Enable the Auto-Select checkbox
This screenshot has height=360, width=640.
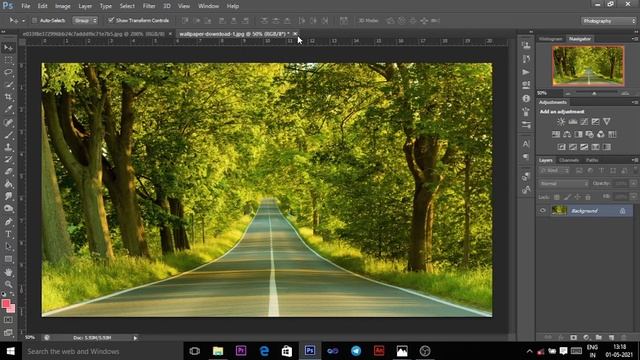click(34, 20)
